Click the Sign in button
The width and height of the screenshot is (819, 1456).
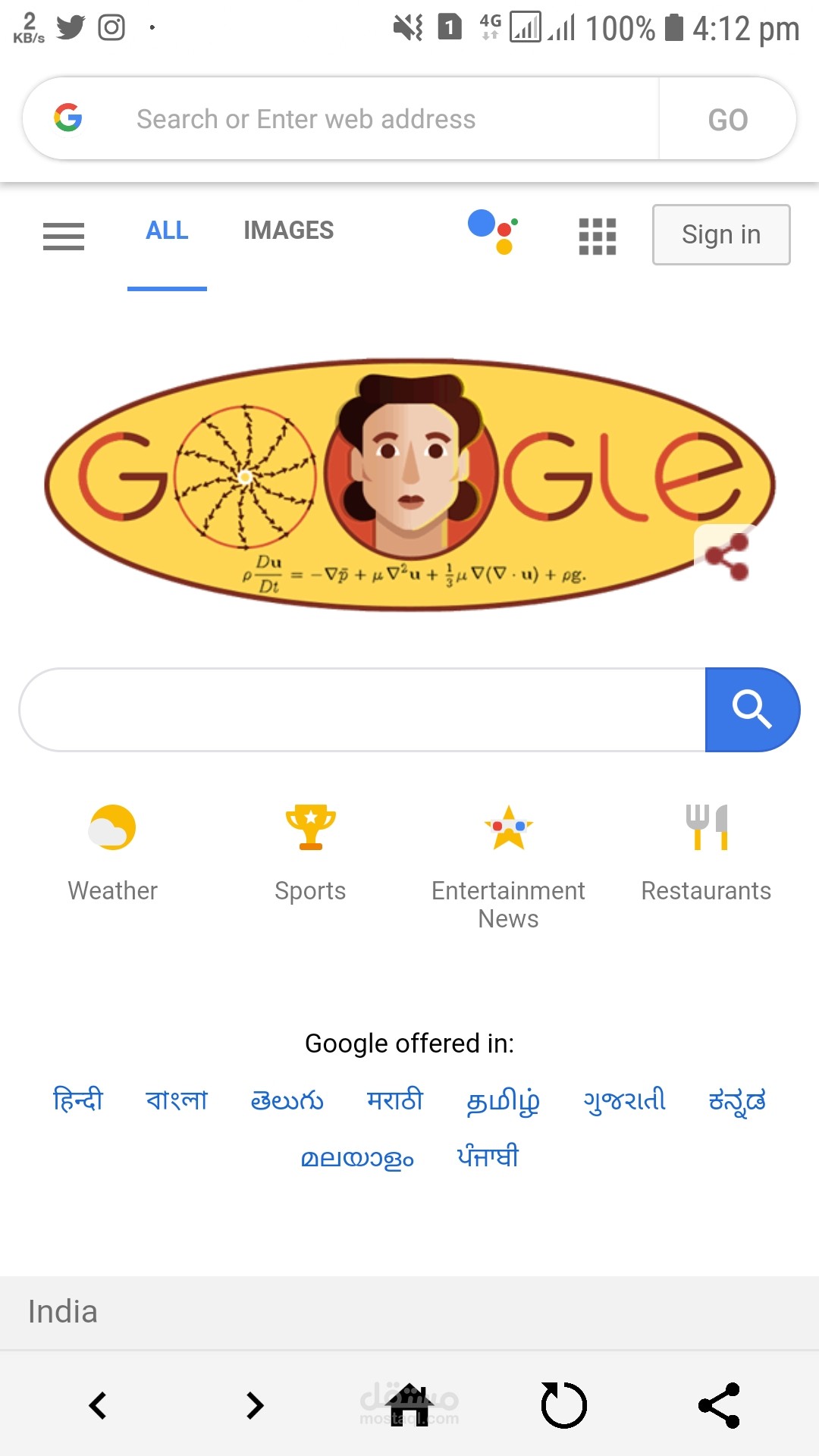721,234
